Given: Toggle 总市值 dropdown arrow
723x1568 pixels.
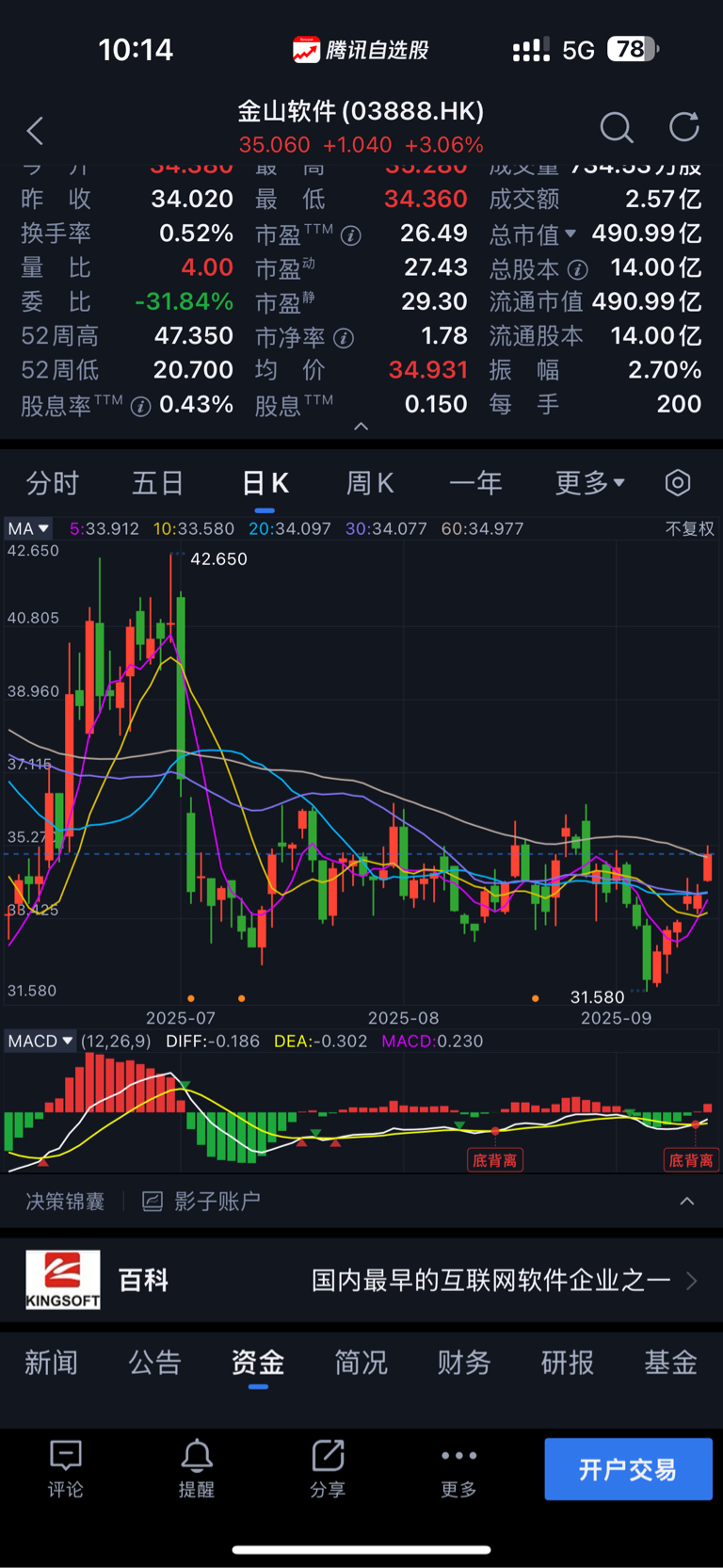Looking at the screenshot, I should (x=570, y=234).
